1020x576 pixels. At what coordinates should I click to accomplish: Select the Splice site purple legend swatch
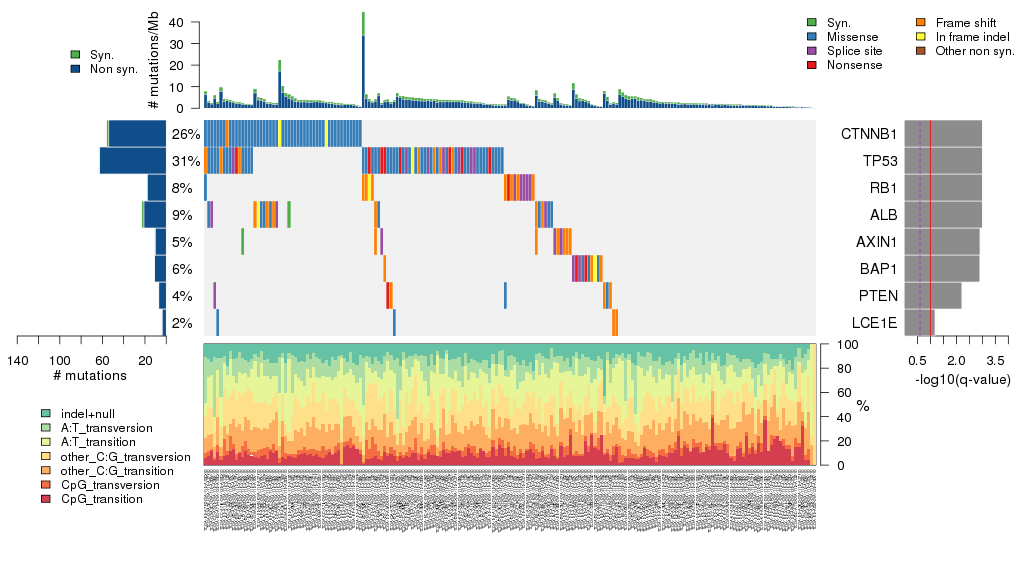[812, 51]
